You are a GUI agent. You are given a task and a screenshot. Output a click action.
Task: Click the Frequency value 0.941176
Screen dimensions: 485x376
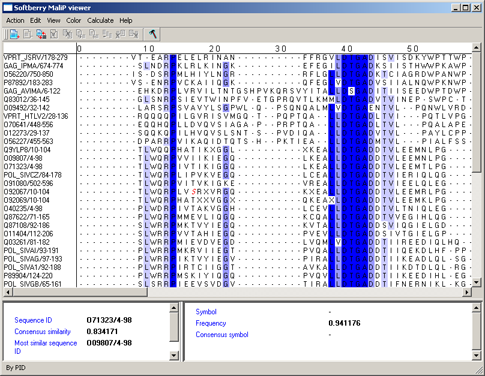click(344, 323)
